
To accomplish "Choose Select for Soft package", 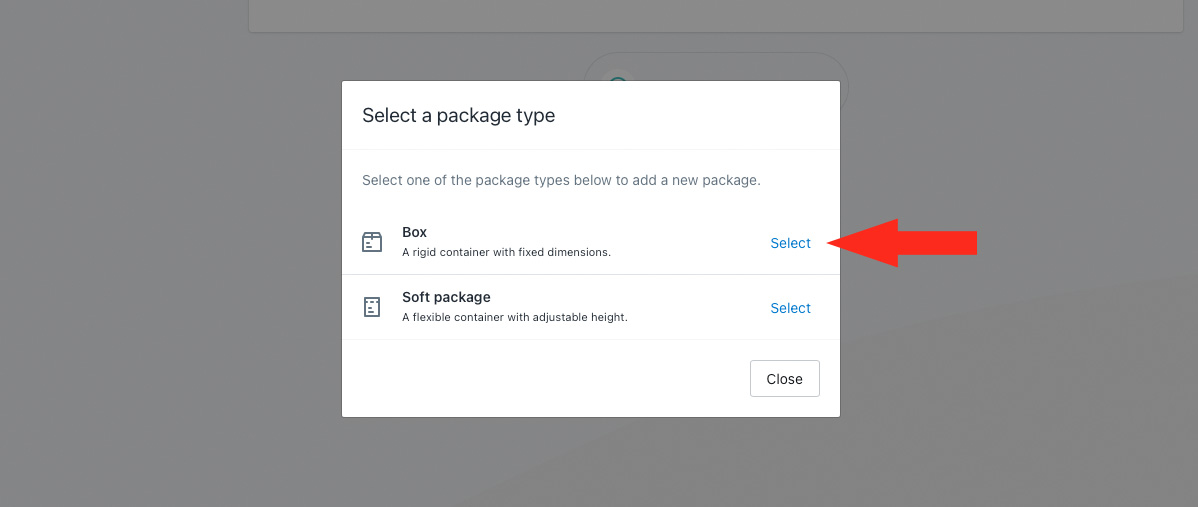I will (x=790, y=308).
